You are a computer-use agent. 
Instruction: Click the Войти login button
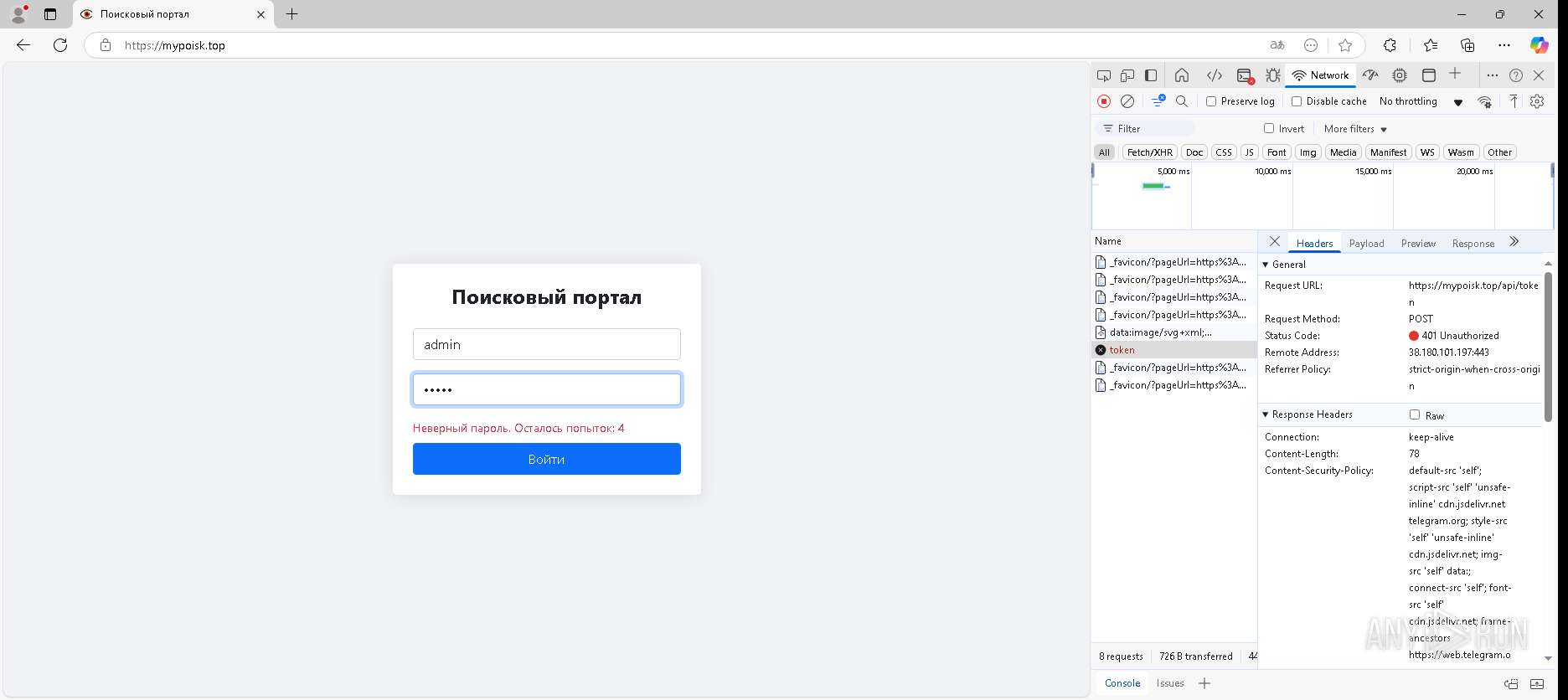[x=546, y=459]
